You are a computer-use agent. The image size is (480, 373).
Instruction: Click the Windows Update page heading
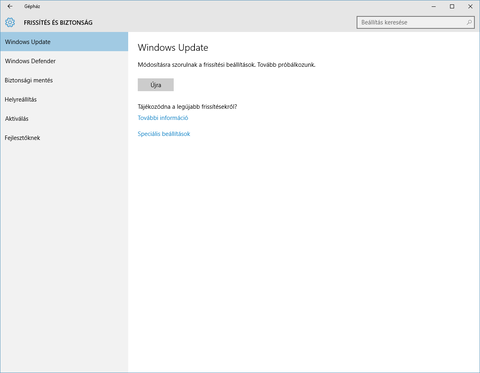[x=173, y=48]
